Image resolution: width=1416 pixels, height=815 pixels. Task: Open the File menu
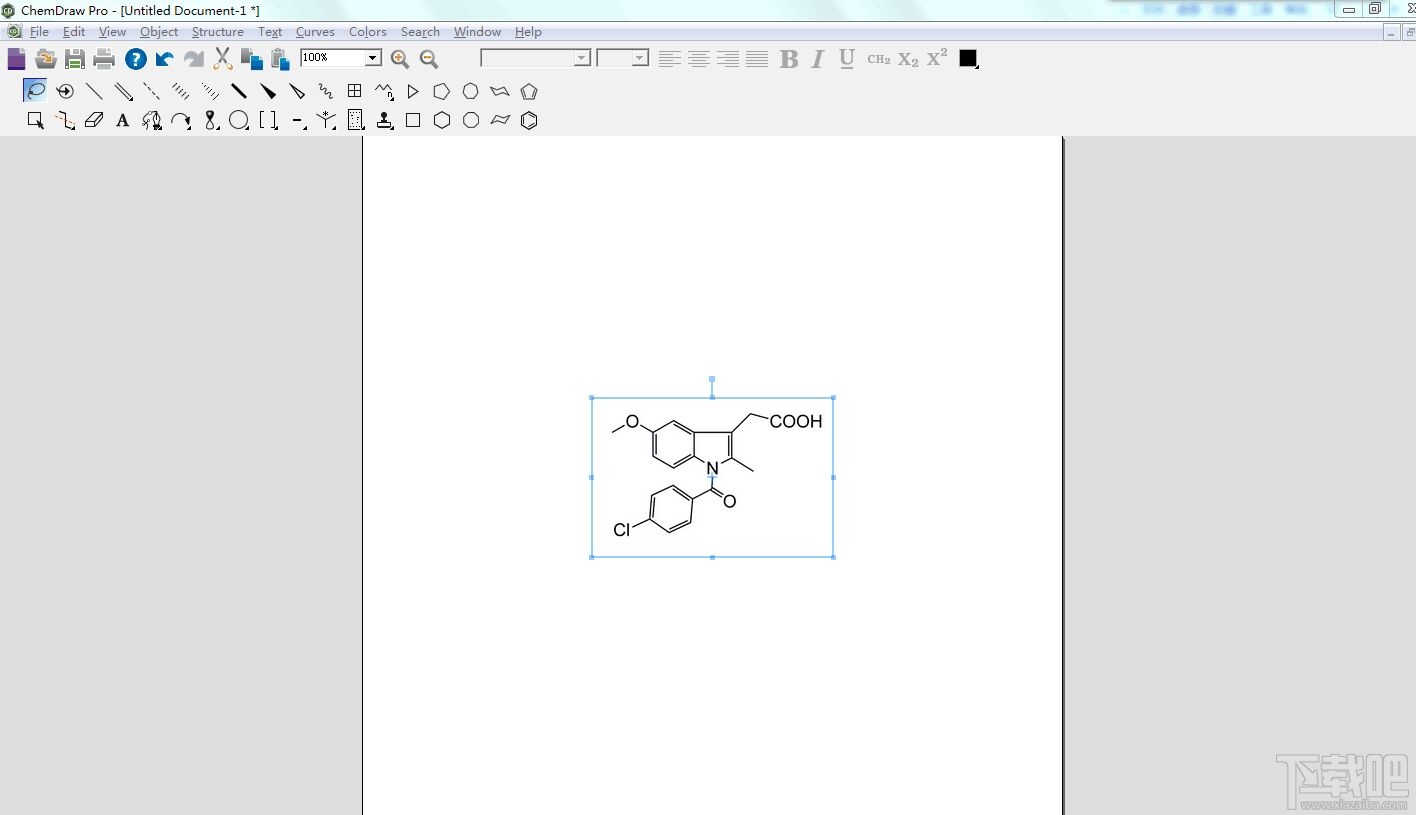(x=39, y=32)
